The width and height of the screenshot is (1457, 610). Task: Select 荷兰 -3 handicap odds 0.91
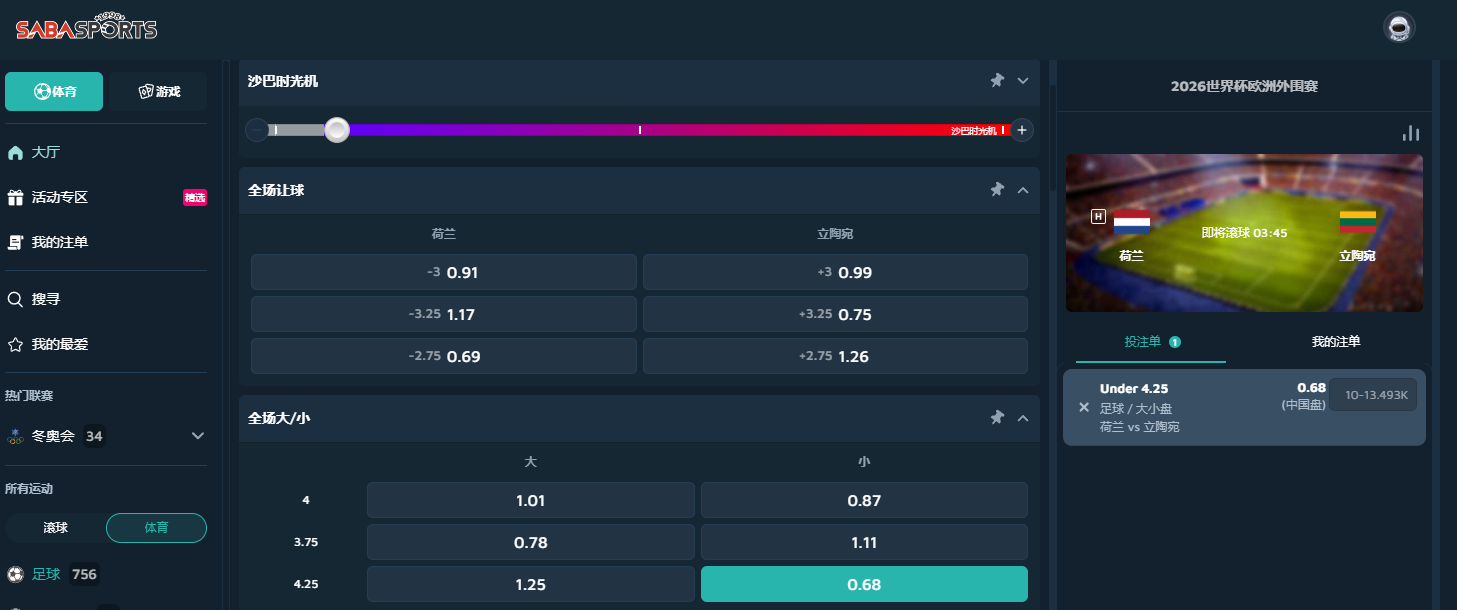[x=443, y=272]
